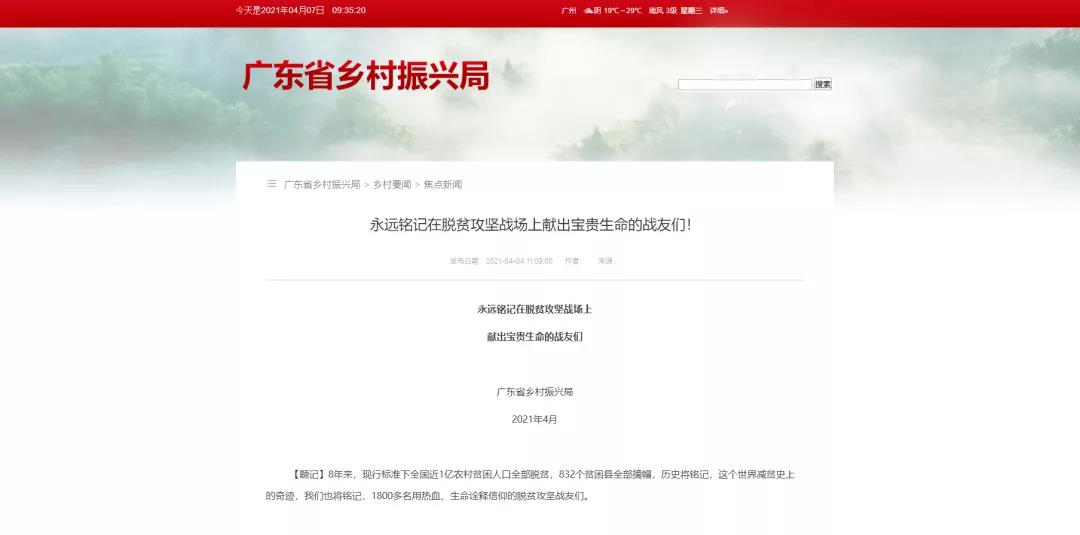The image size is (1080, 535).
Task: Click the 广东省乡村振兴局 site logo
Action: tap(365, 76)
